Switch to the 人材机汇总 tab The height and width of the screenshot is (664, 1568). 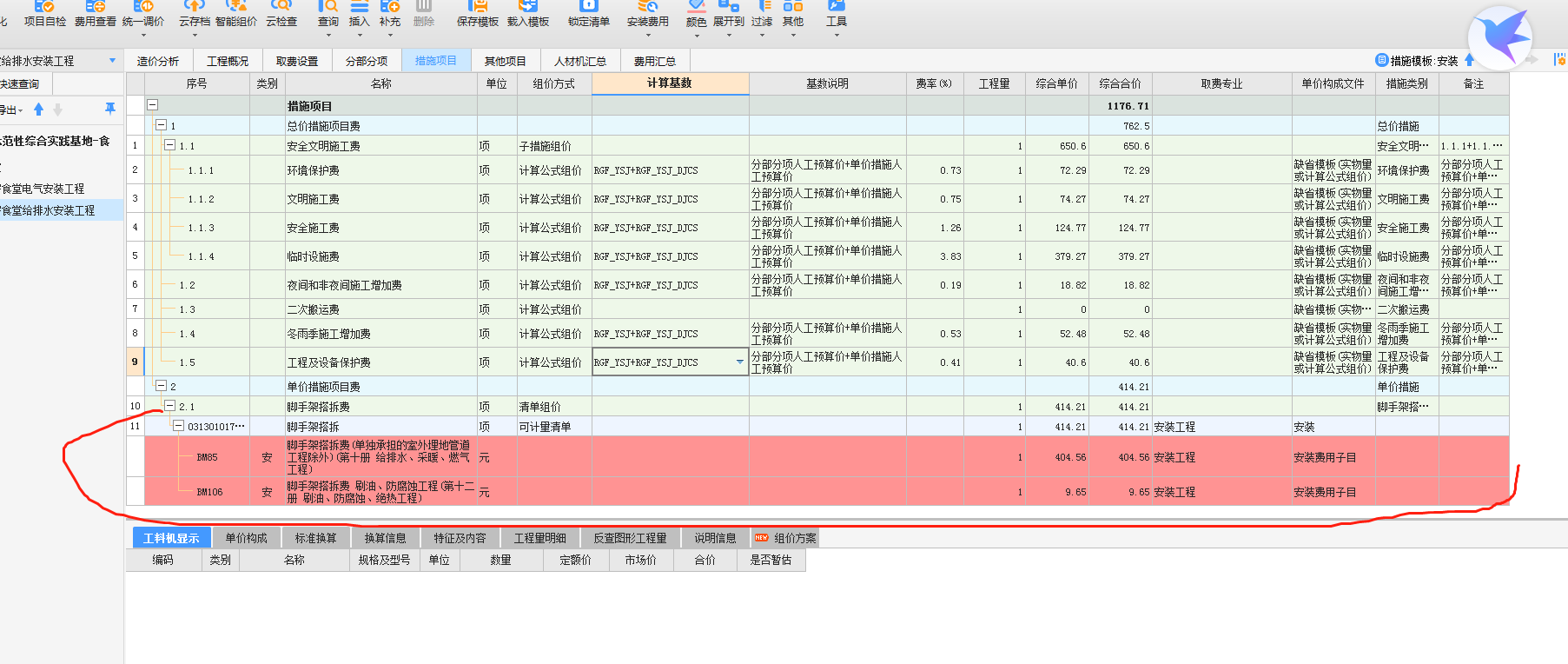tap(580, 61)
